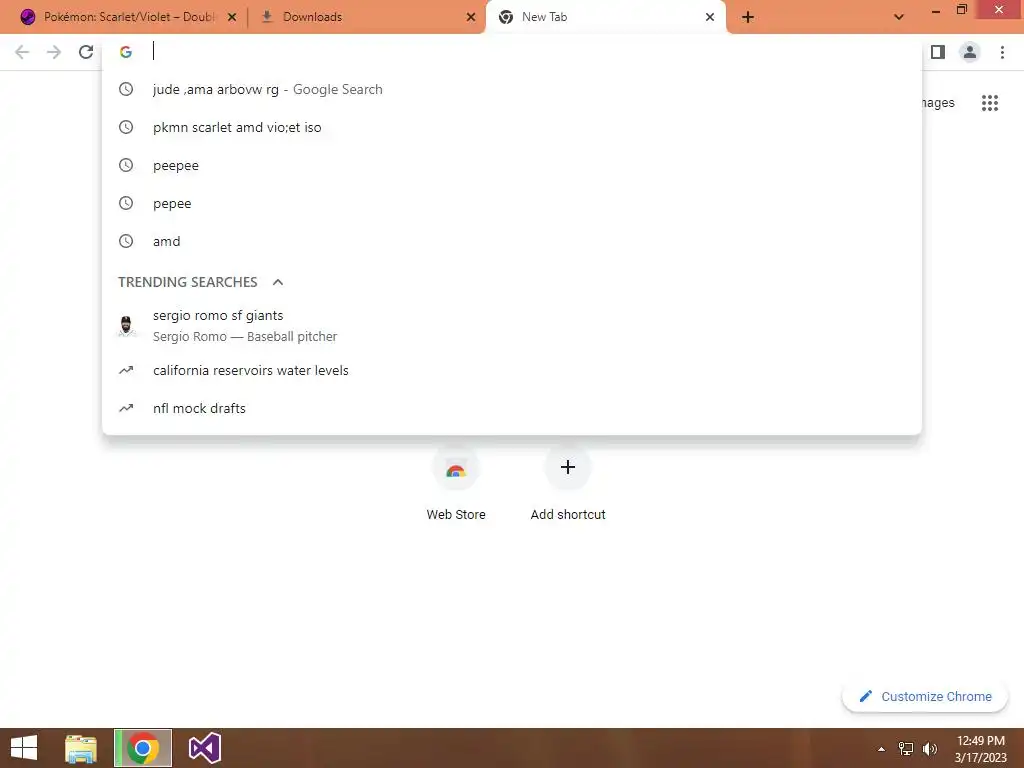The image size is (1024, 768).
Task: Choose the "peepee" history suggestion
Action: (x=512, y=165)
